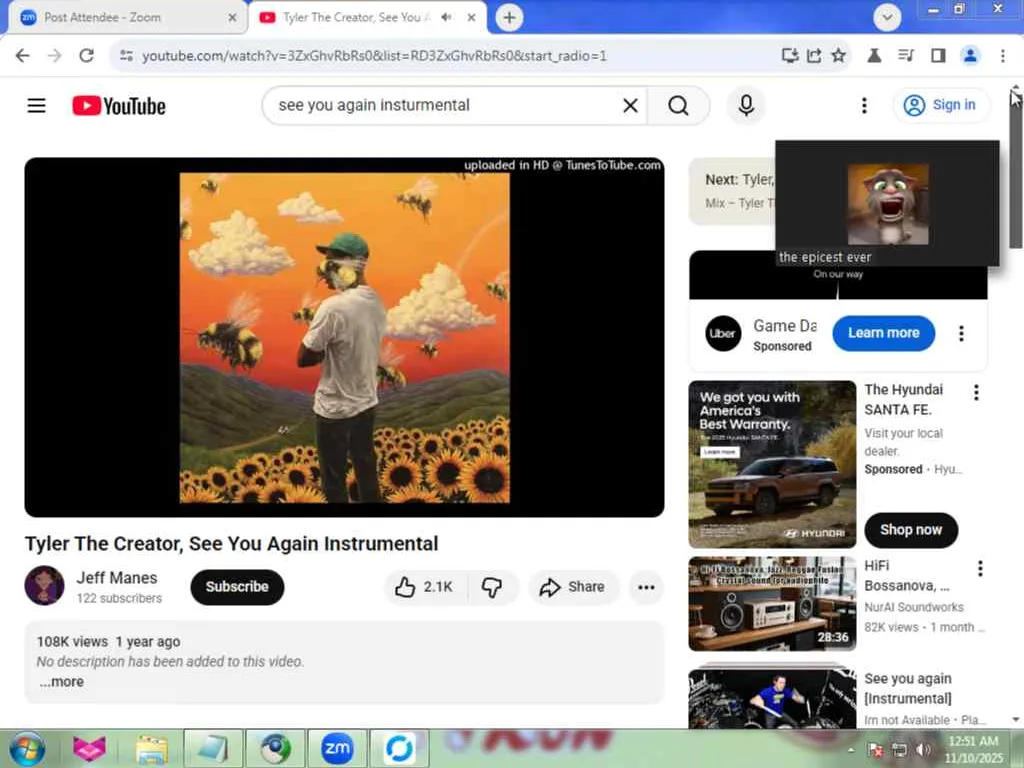Open the blue circular arrows taskbar app
This screenshot has height=768, width=1024.
pos(399,748)
